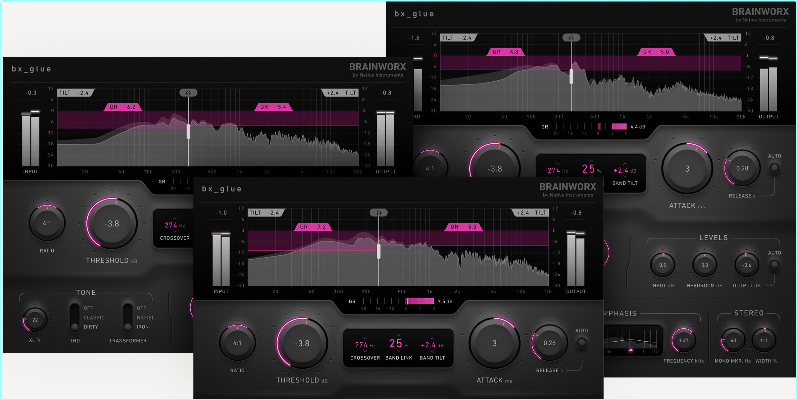Click the Ratio knob in the left window
Screen dimensions: 797x400
click(x=47, y=223)
